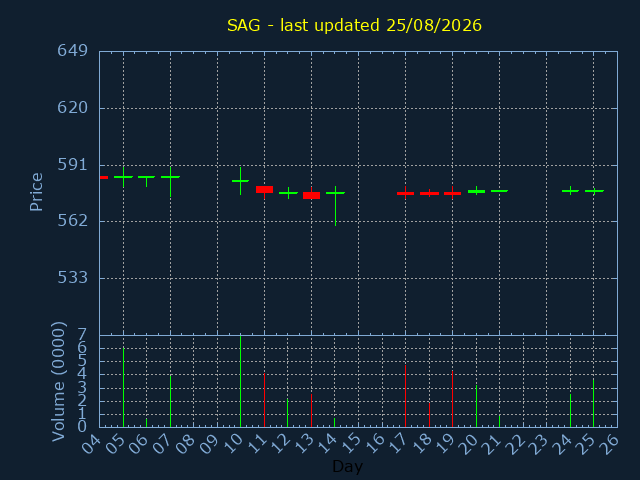Image resolution: width=640 pixels, height=480 pixels.
Task: Select the green candlestick on day 10
Action: pos(240,181)
